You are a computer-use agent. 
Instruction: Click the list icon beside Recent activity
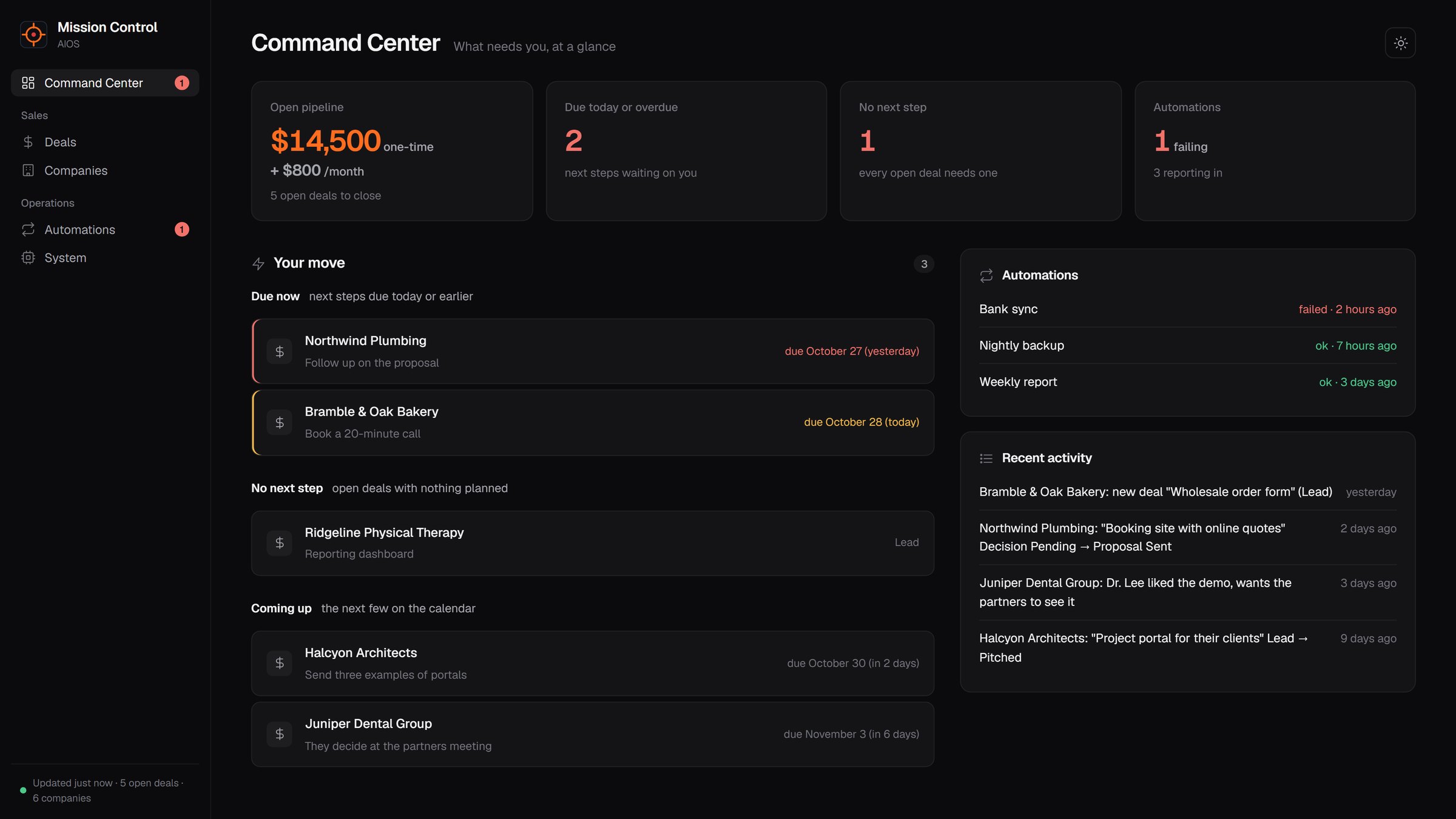click(986, 459)
